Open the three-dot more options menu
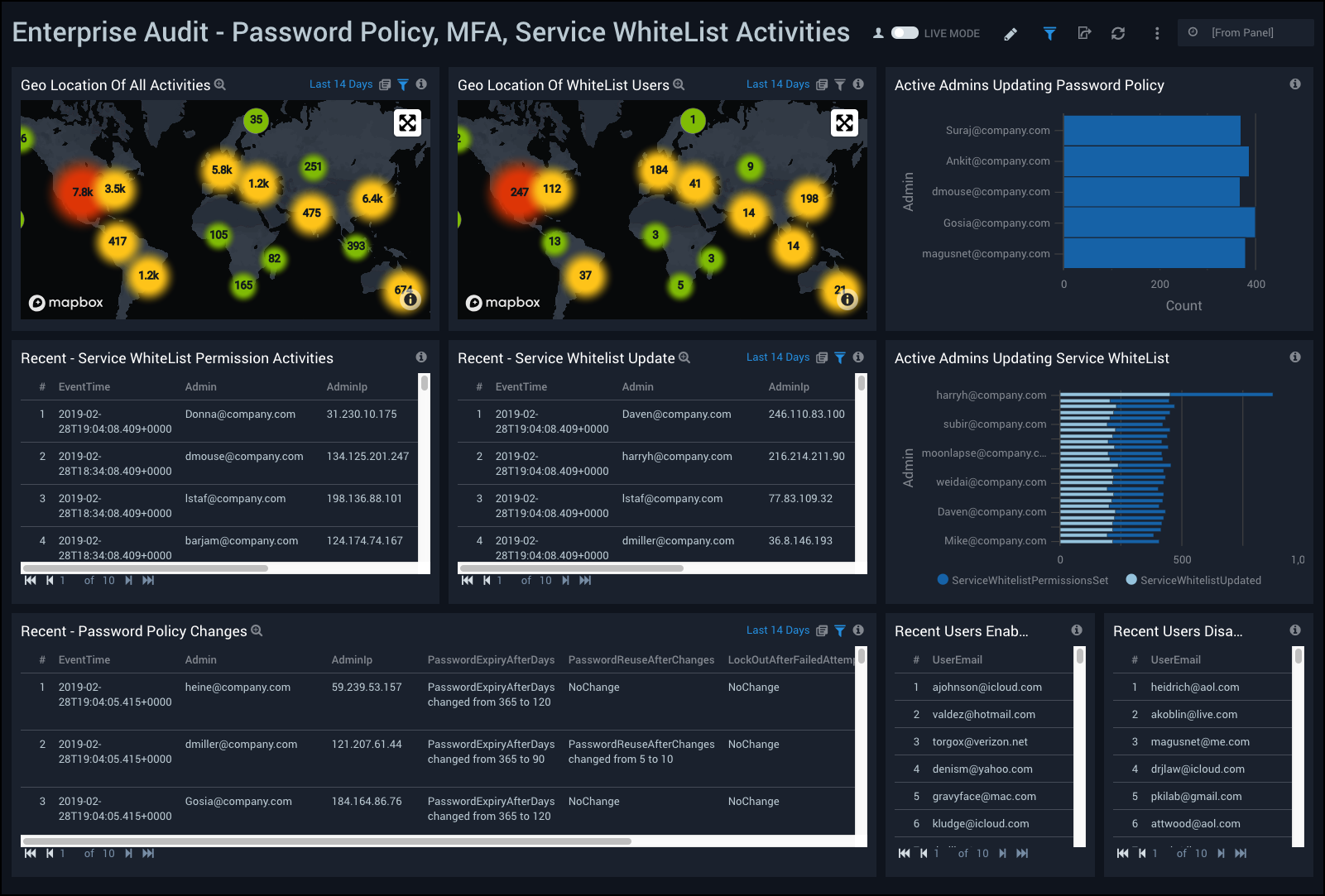 (x=1157, y=34)
